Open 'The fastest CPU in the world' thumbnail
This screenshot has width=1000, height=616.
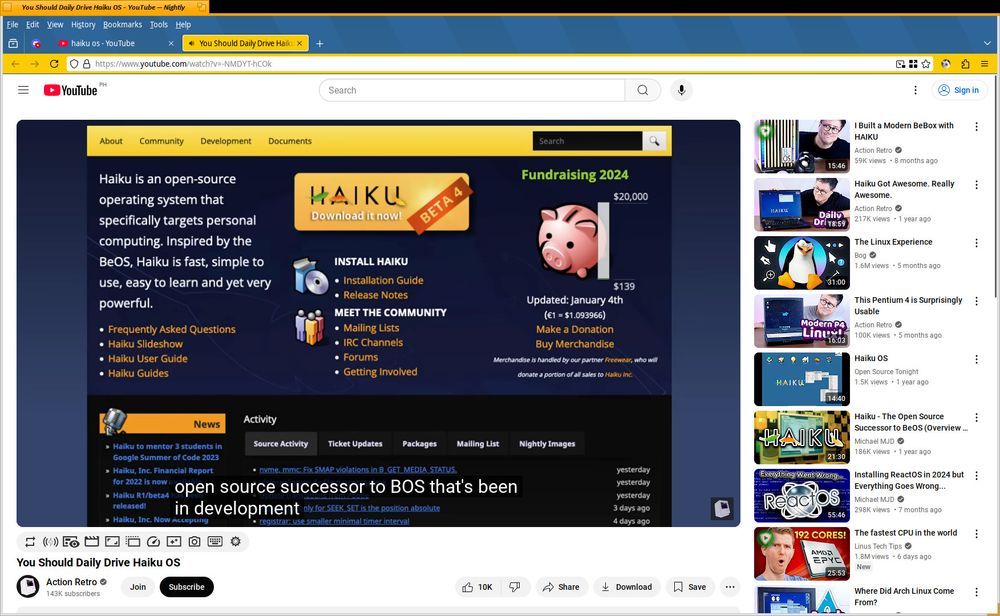click(802, 554)
